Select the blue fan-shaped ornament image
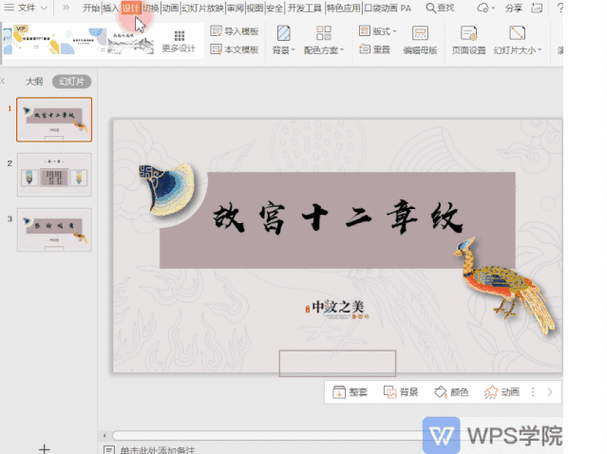 (167, 189)
